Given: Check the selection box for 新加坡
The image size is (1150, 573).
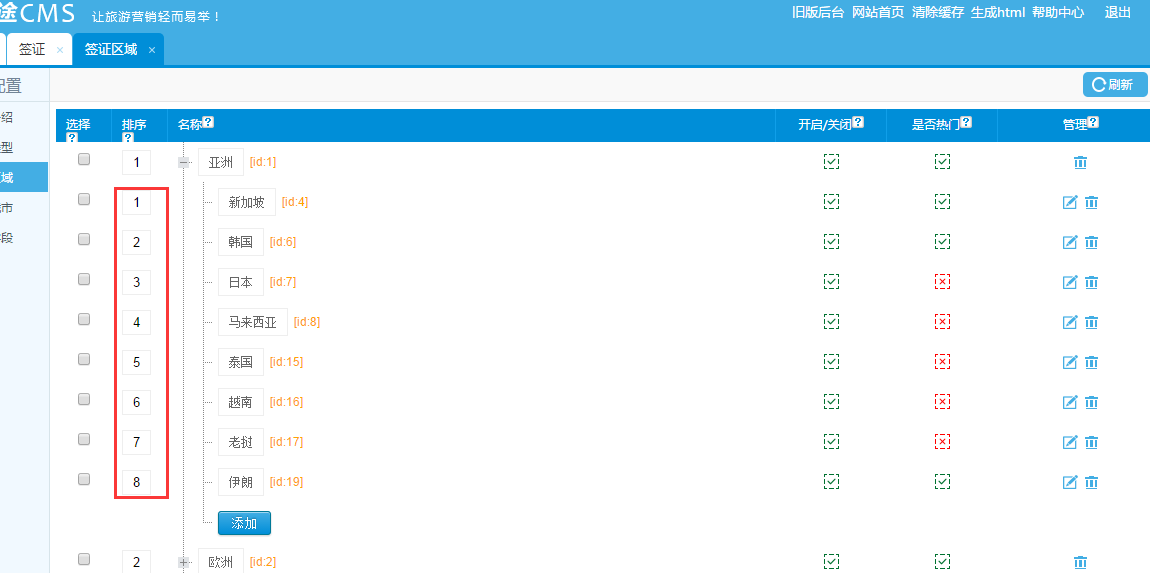Looking at the screenshot, I should pyautogui.click(x=84, y=199).
